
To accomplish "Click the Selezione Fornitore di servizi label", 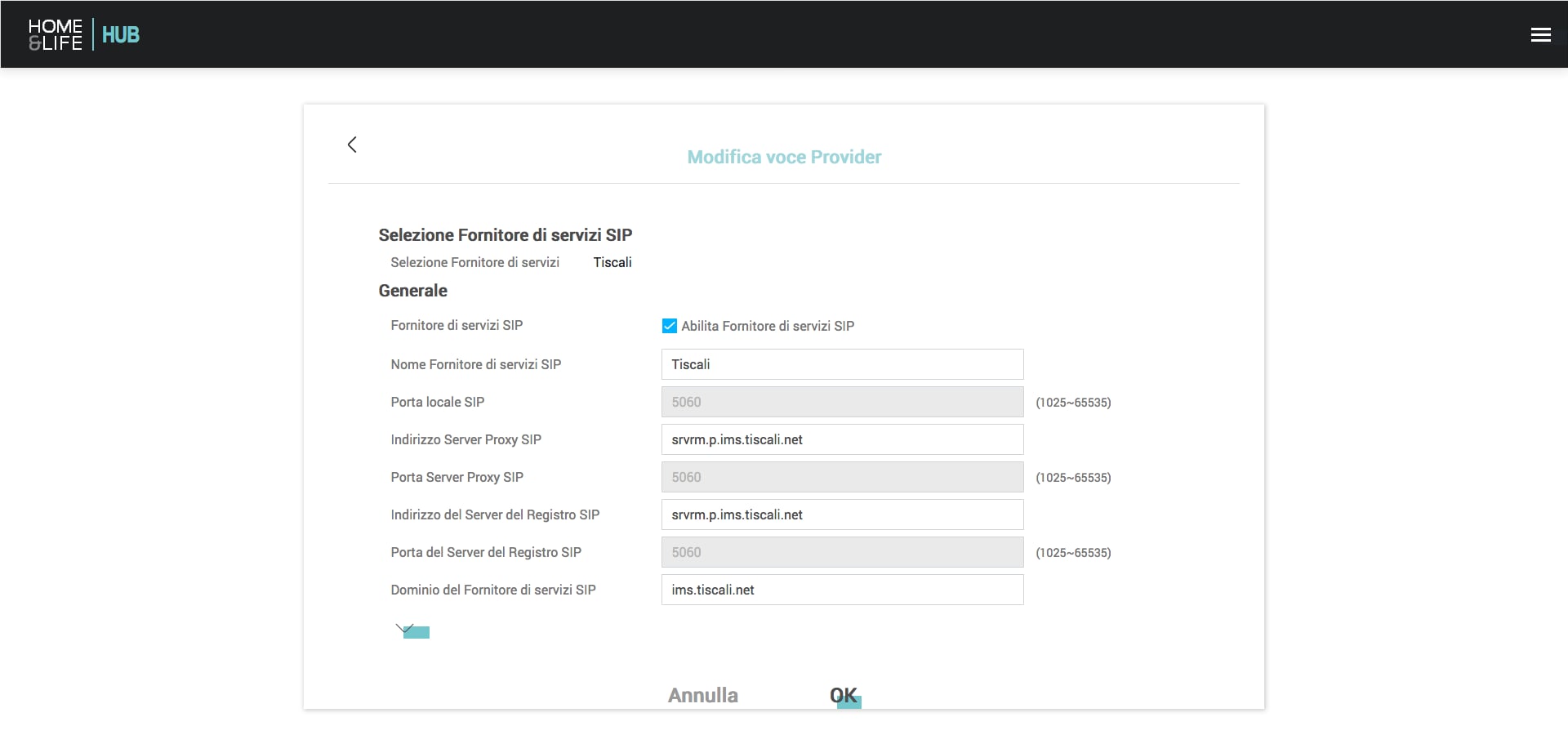I will tap(474, 262).
